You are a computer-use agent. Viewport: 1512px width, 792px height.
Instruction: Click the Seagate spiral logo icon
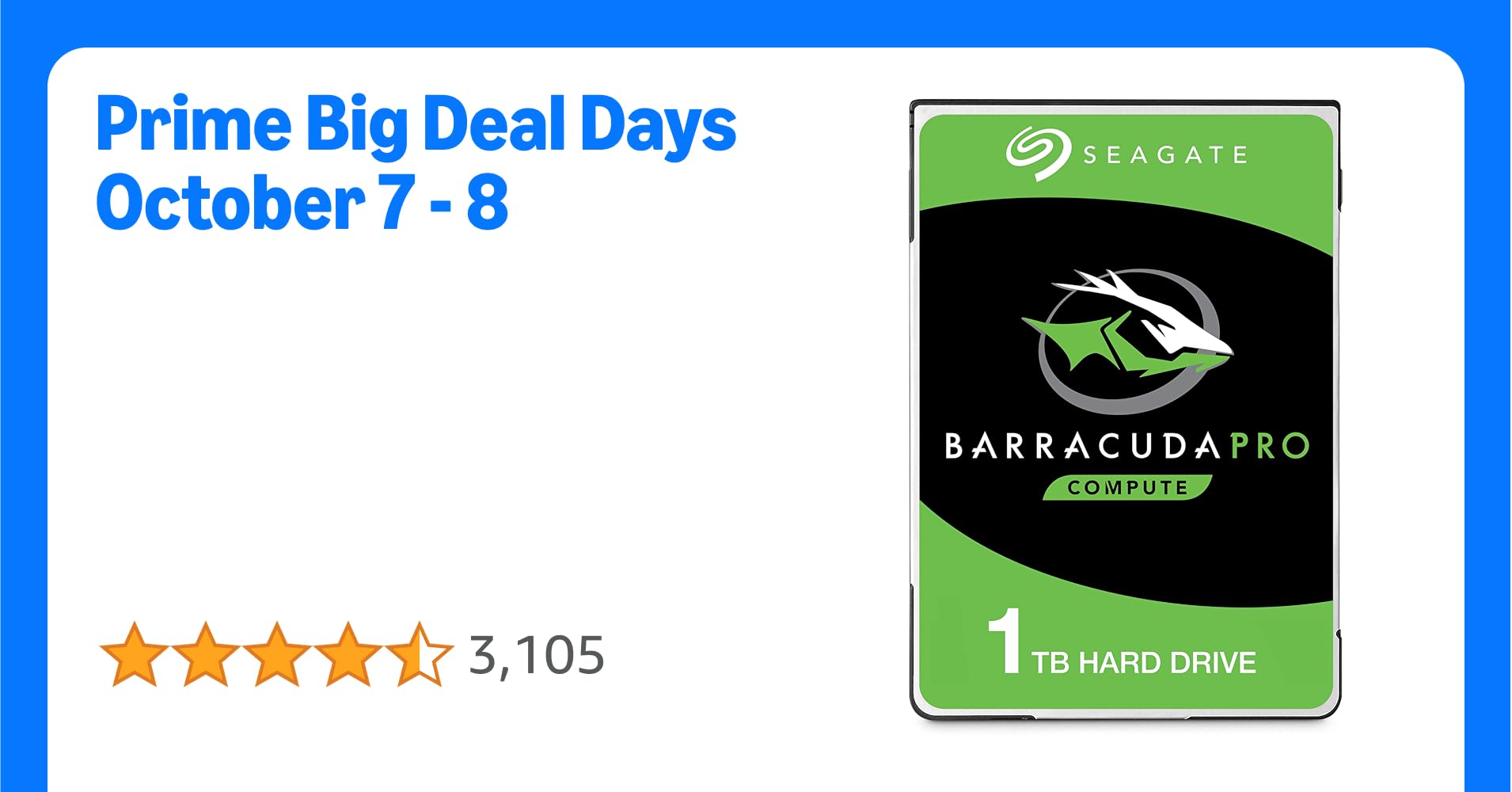(1038, 153)
